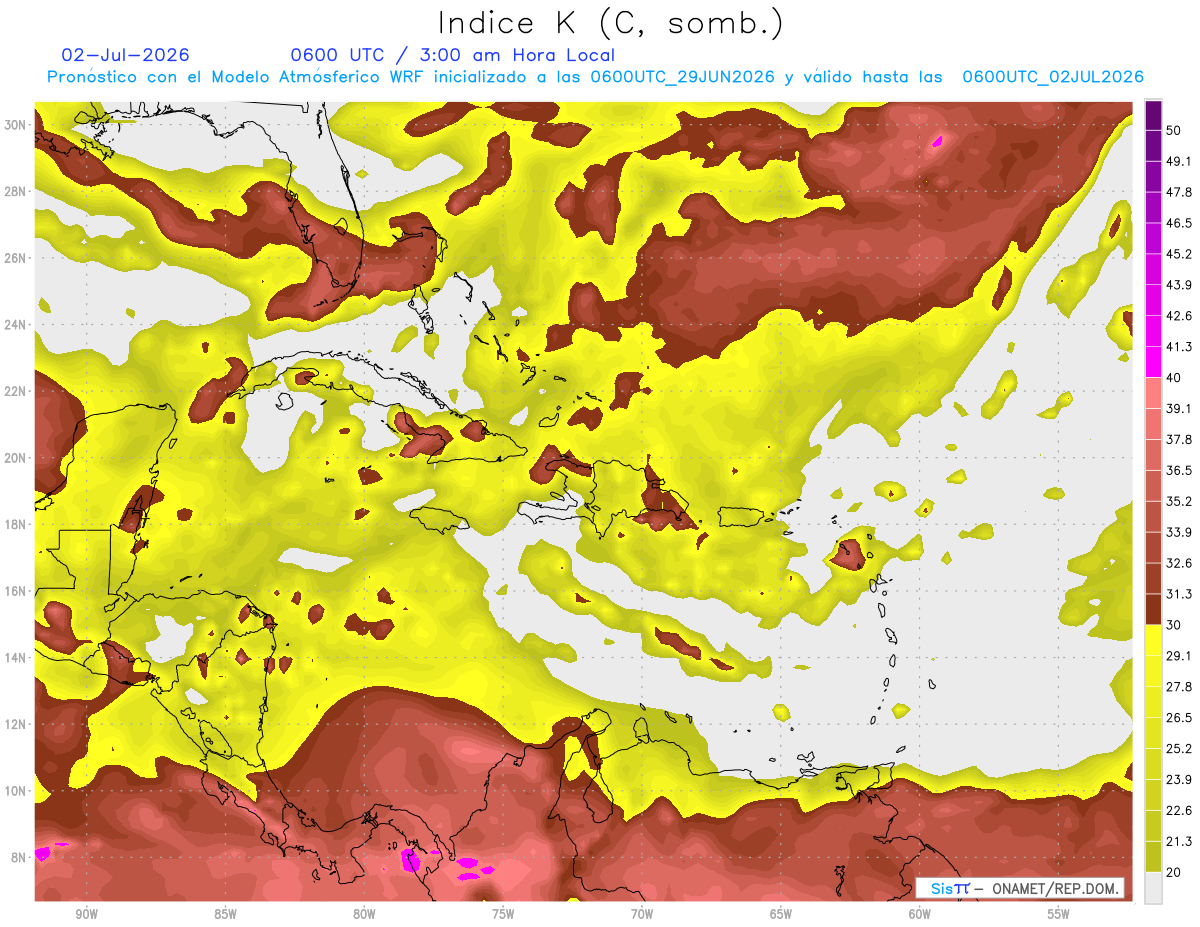Click the colorbar value '32.6'

(x=1178, y=563)
